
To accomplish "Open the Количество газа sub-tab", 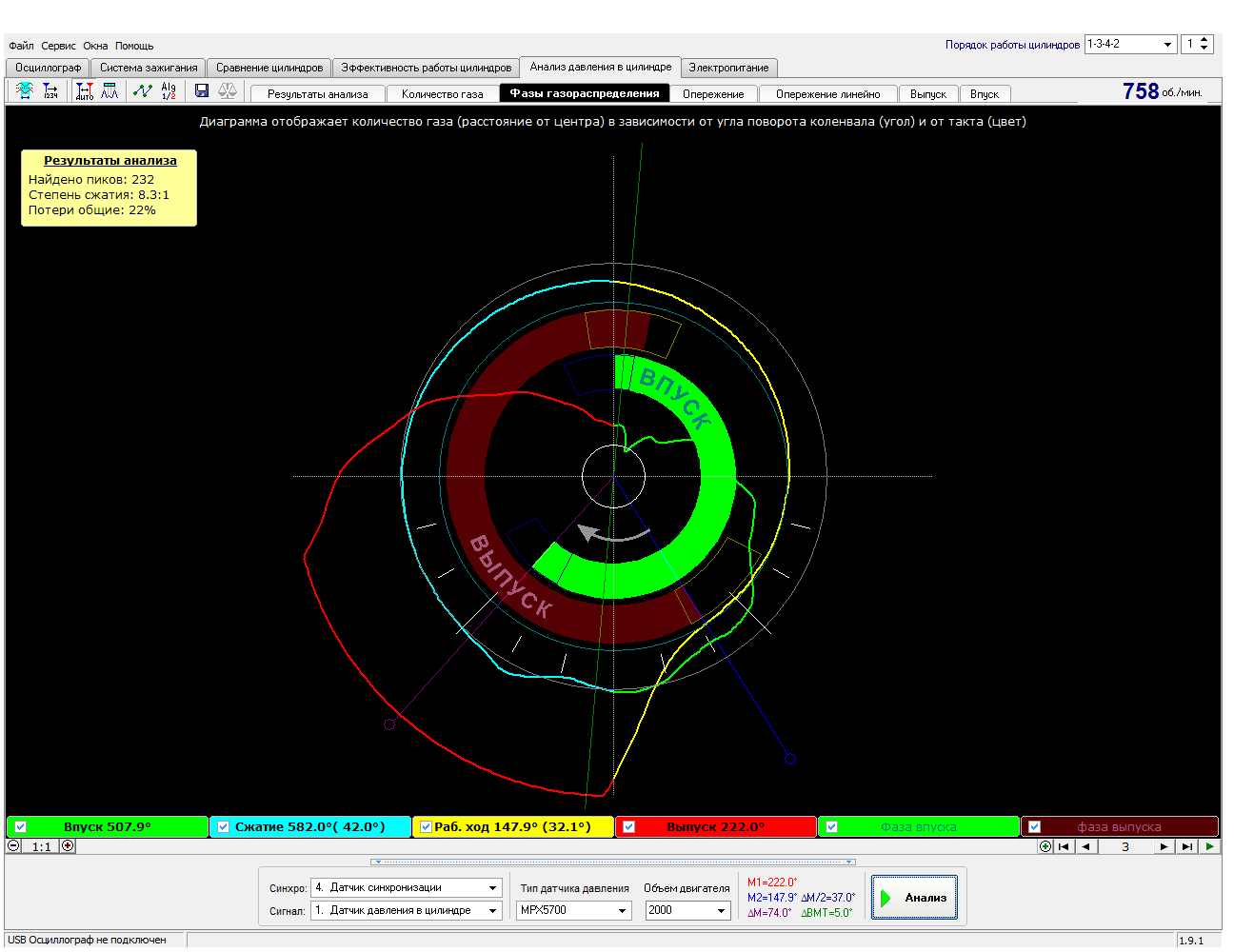I will 443,94.
